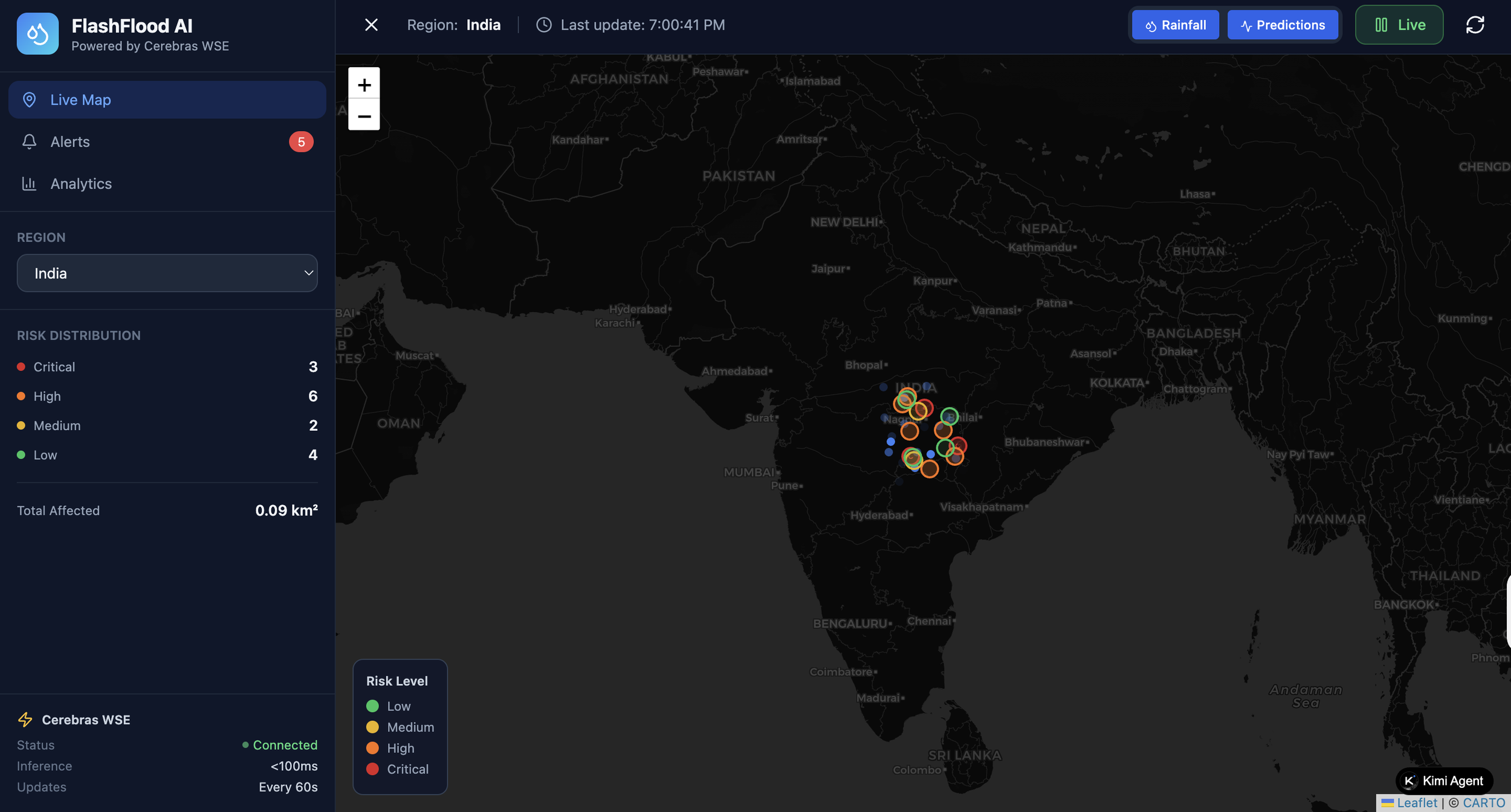Toggle the Predictions overlay
Screen dimensions: 1511x812
(1283, 25)
